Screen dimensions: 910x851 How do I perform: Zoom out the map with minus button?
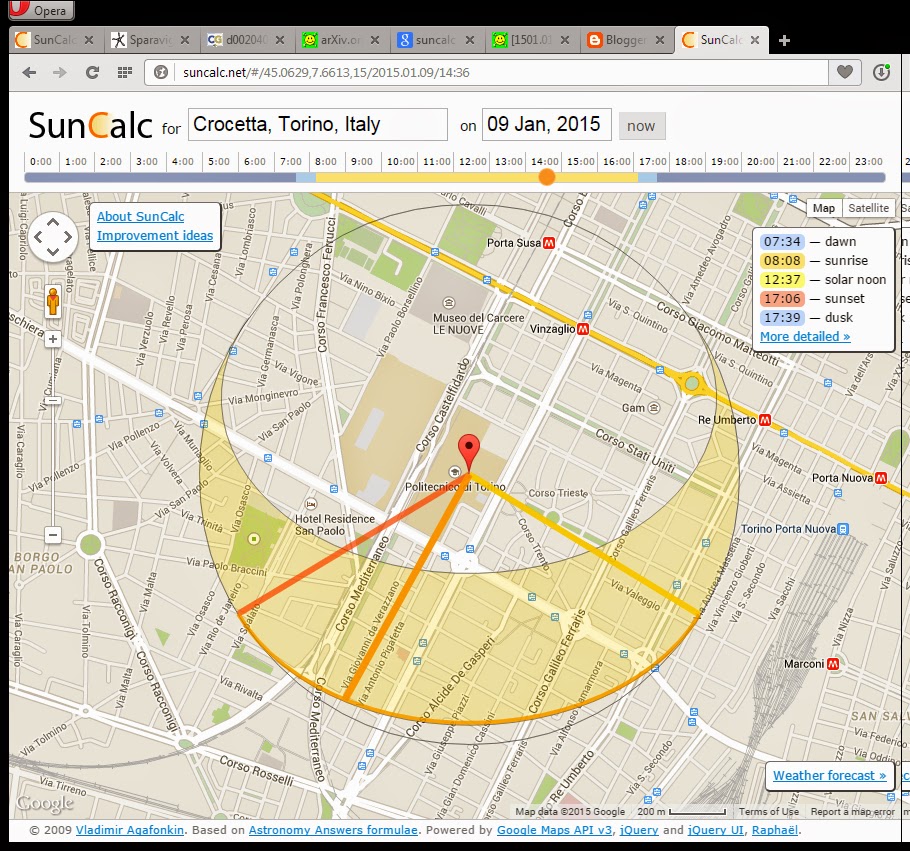pos(53,535)
